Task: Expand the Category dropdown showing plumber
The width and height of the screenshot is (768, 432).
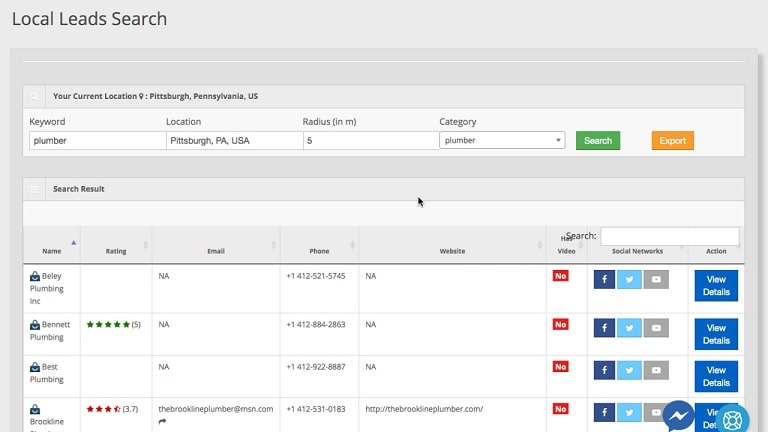Action: pos(502,141)
